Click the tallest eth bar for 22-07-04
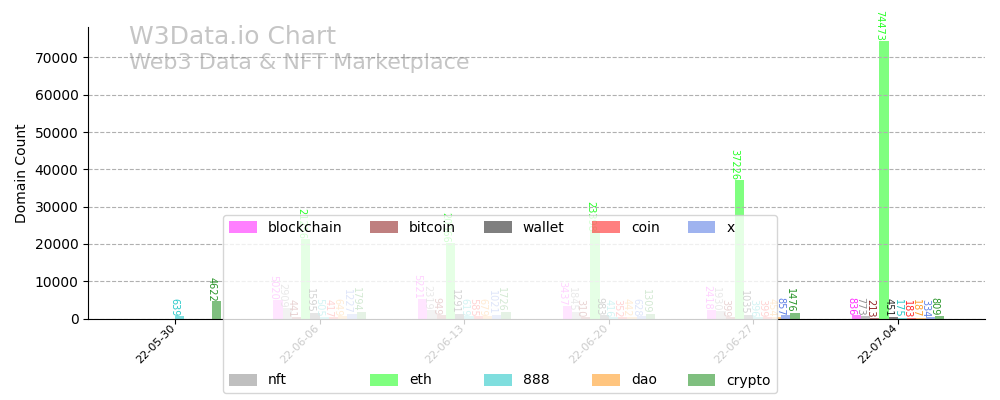This screenshot has width=1000, height=400. click(x=884, y=180)
